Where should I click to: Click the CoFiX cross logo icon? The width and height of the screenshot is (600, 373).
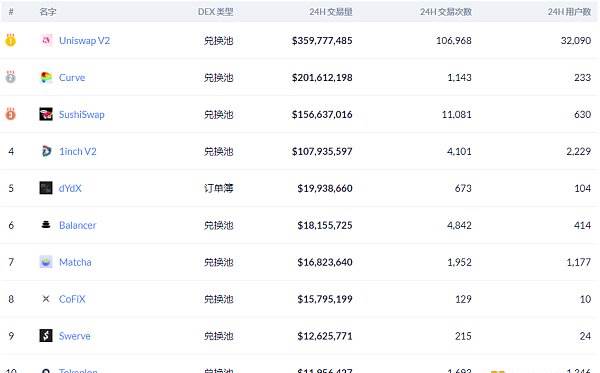click(x=46, y=299)
